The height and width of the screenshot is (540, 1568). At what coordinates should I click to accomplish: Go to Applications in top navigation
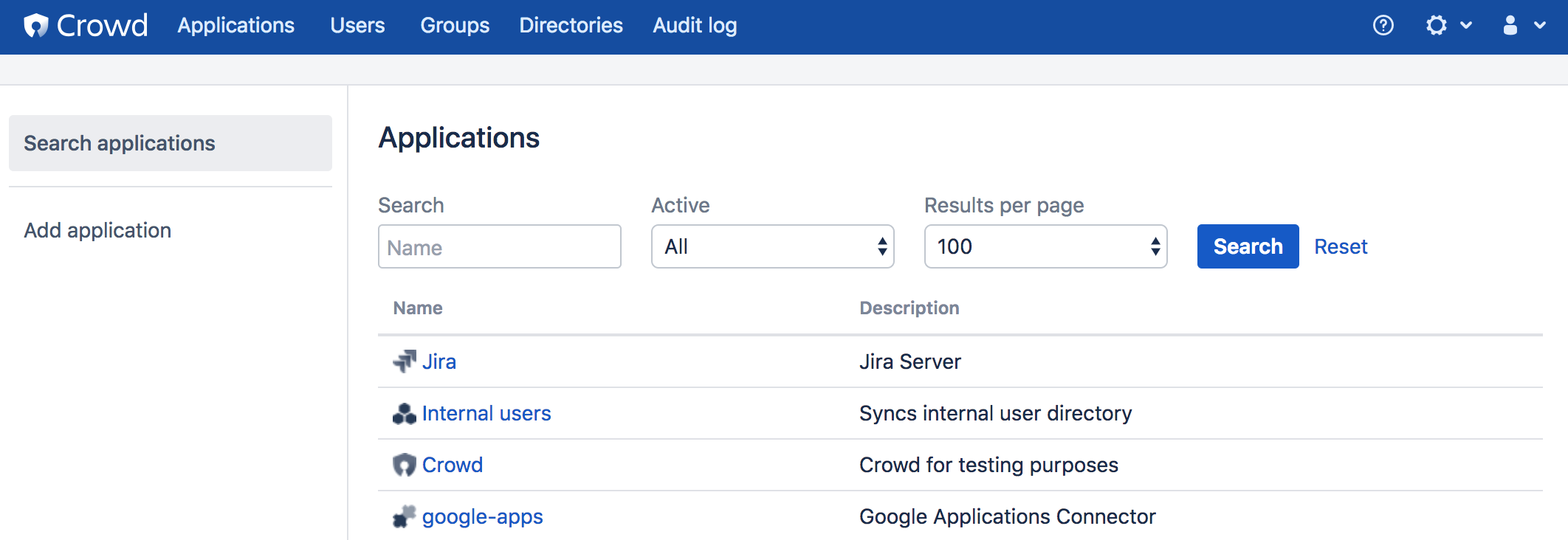pyautogui.click(x=236, y=26)
